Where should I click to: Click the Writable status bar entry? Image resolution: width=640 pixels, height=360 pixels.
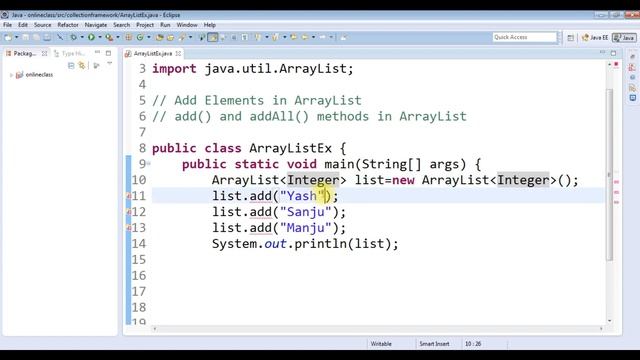[x=381, y=344]
